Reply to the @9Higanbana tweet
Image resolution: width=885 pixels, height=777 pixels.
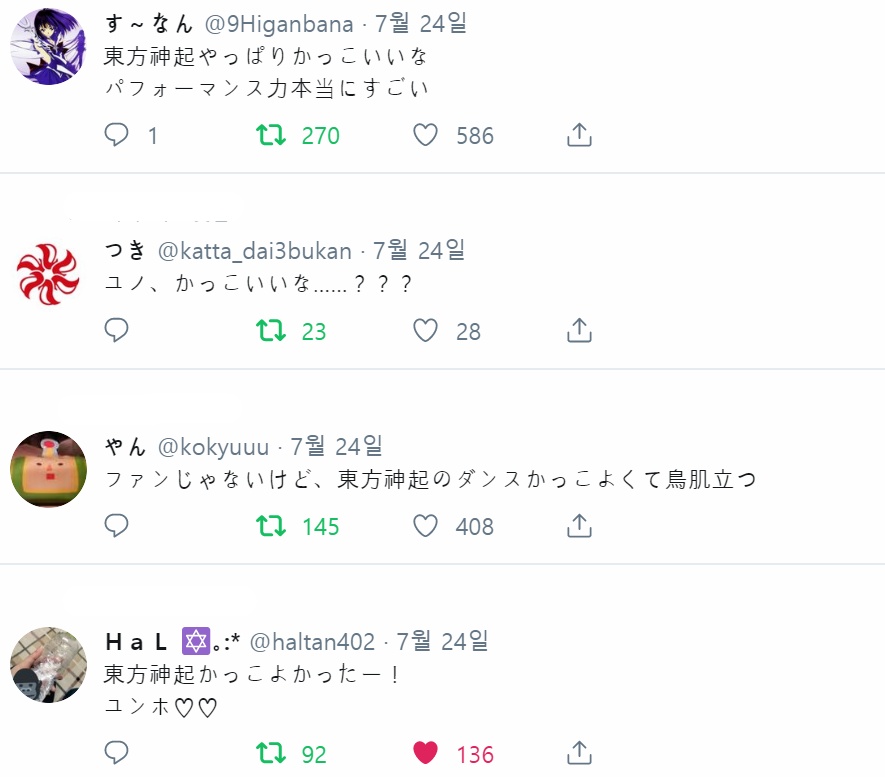117,135
